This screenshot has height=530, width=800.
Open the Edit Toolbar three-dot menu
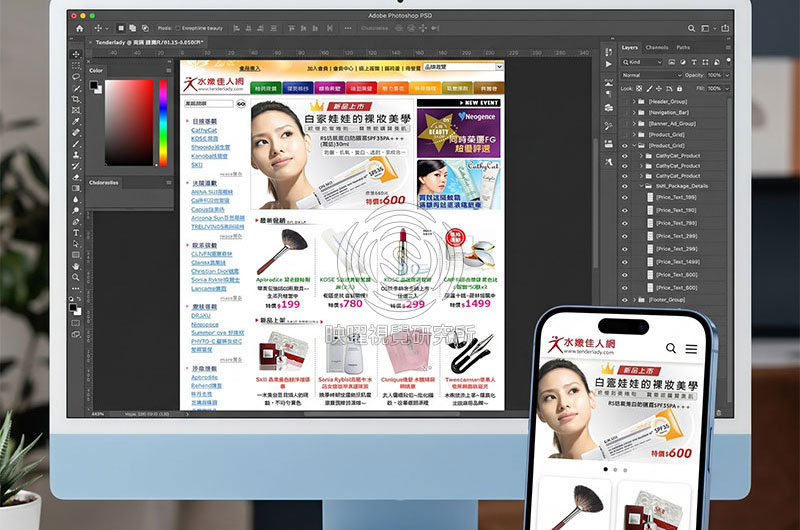click(x=76, y=289)
